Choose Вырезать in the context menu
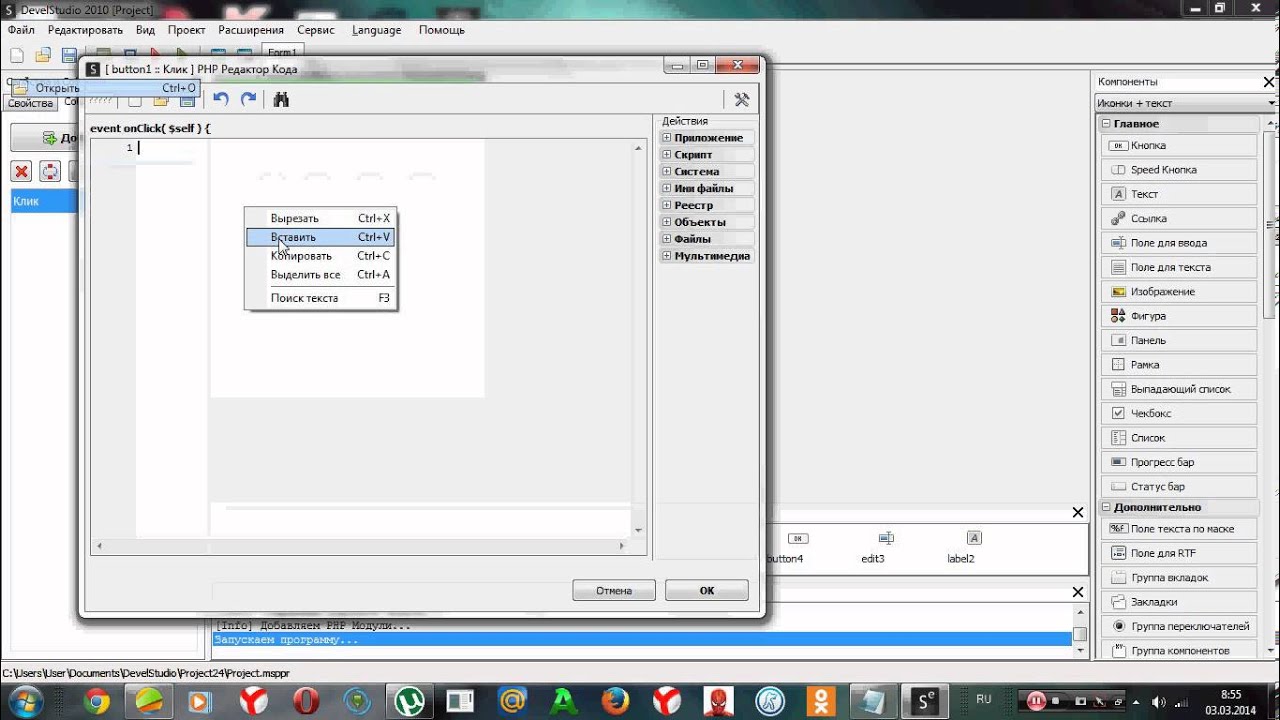 point(320,218)
